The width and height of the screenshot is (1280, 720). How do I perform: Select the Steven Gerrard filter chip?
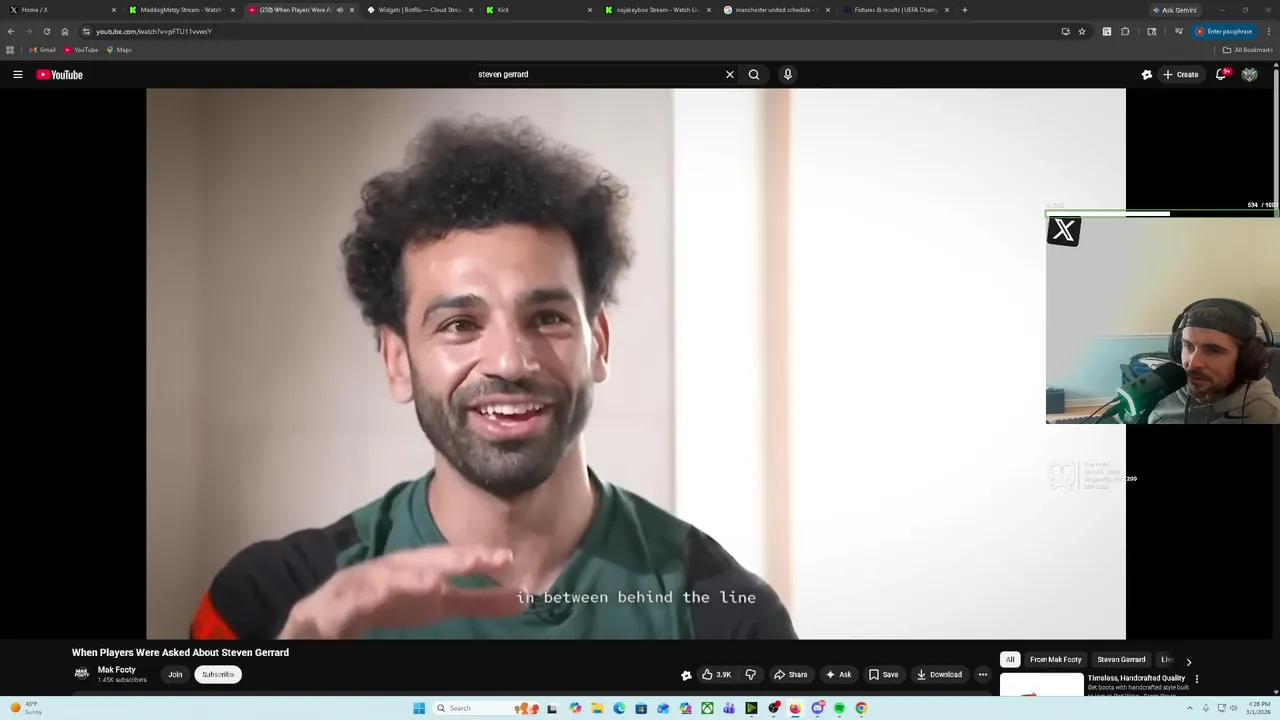point(1121,660)
